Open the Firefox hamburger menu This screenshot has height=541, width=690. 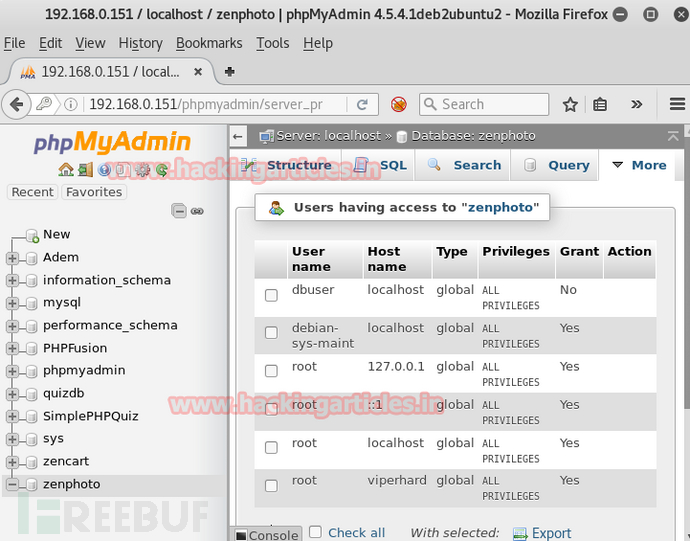click(x=677, y=104)
